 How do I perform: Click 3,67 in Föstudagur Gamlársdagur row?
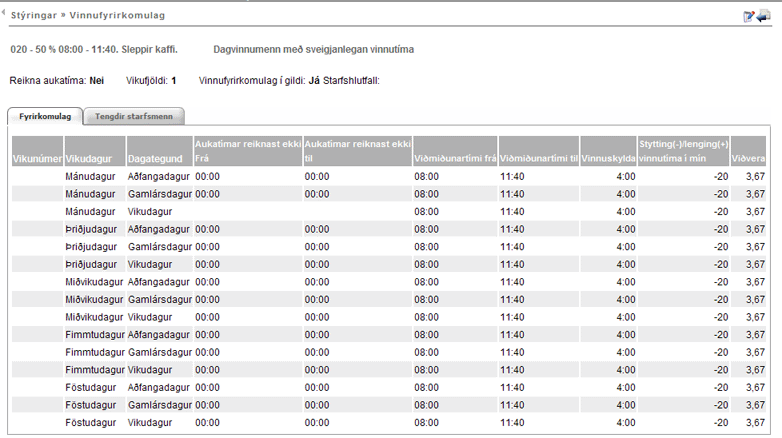[755, 405]
